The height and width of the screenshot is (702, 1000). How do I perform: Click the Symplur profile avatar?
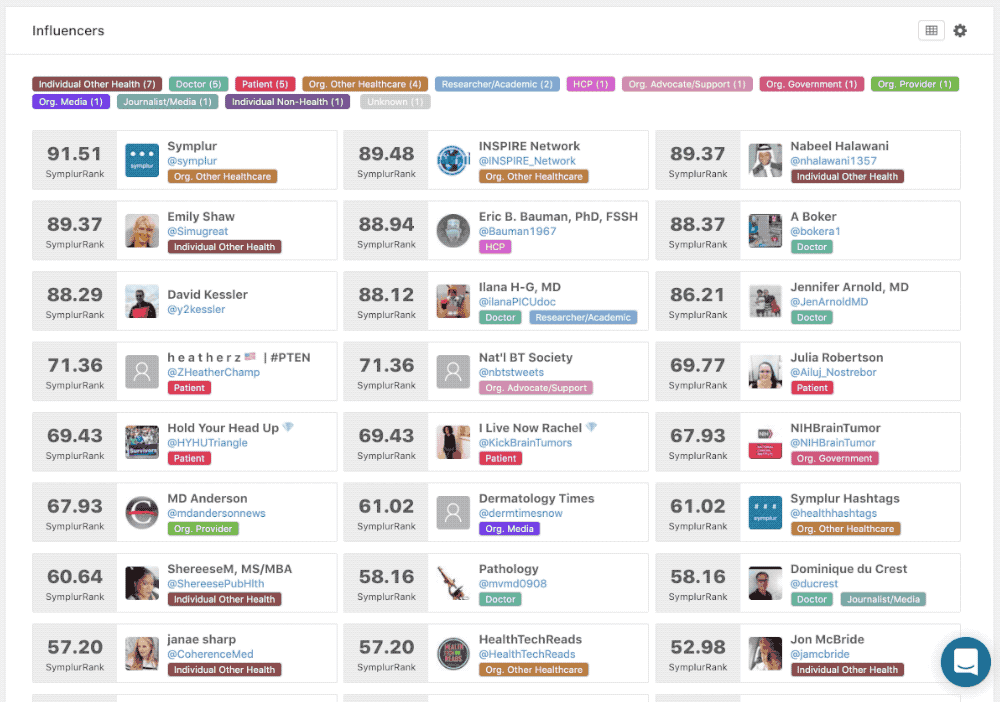(142, 160)
